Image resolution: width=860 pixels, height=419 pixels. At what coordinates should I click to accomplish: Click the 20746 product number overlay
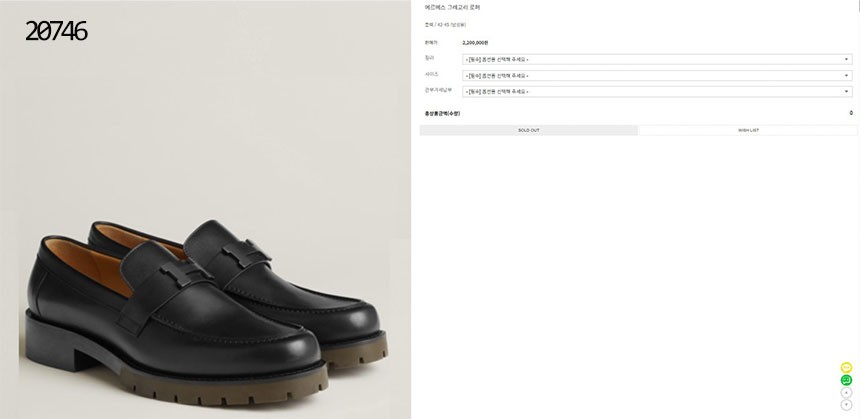point(56,31)
